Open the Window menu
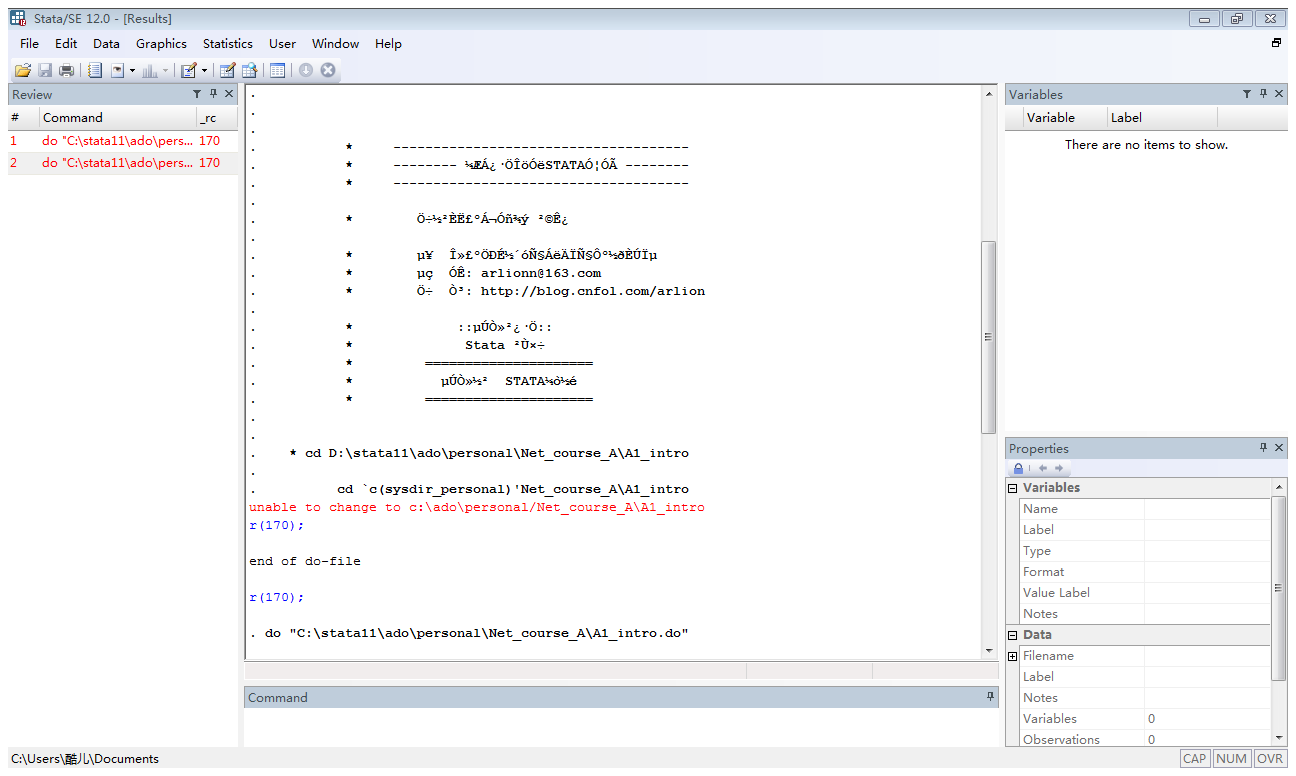Image resolution: width=1296 pixels, height=776 pixels. coord(335,43)
